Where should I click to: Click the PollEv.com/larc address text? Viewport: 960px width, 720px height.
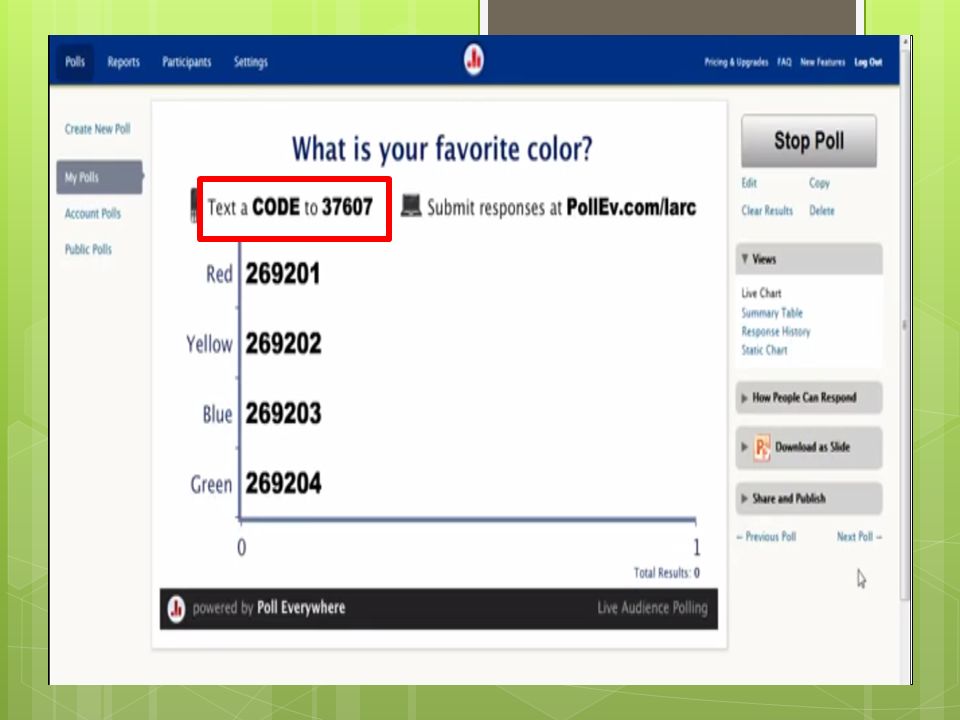click(x=631, y=208)
